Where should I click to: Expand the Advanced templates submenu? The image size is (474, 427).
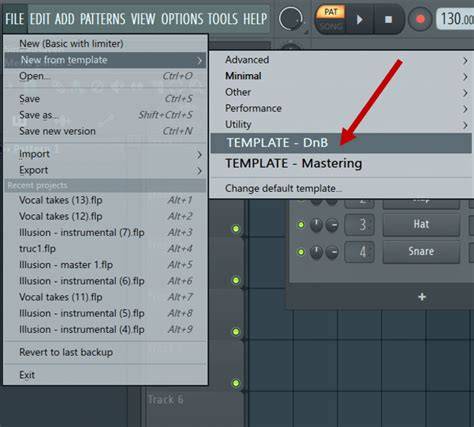coord(342,60)
